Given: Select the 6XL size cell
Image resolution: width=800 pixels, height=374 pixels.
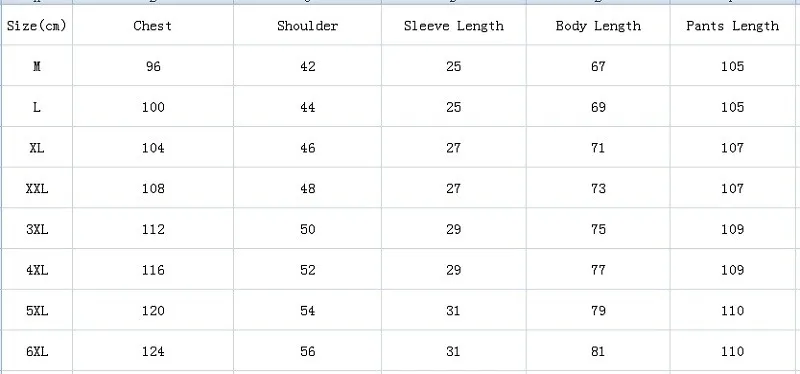Looking at the screenshot, I should pos(37,351).
